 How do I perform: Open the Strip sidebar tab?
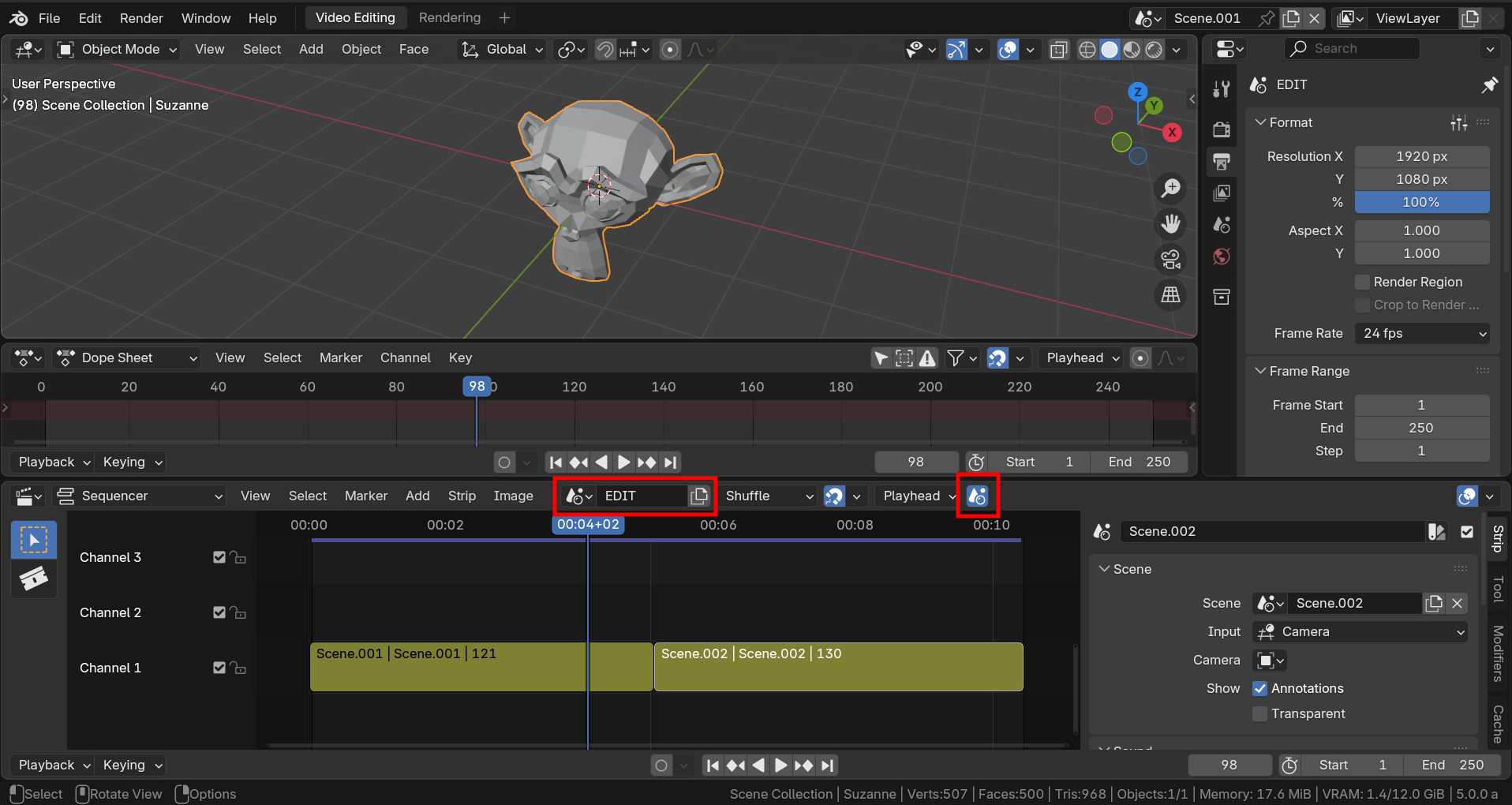pos(1497,538)
